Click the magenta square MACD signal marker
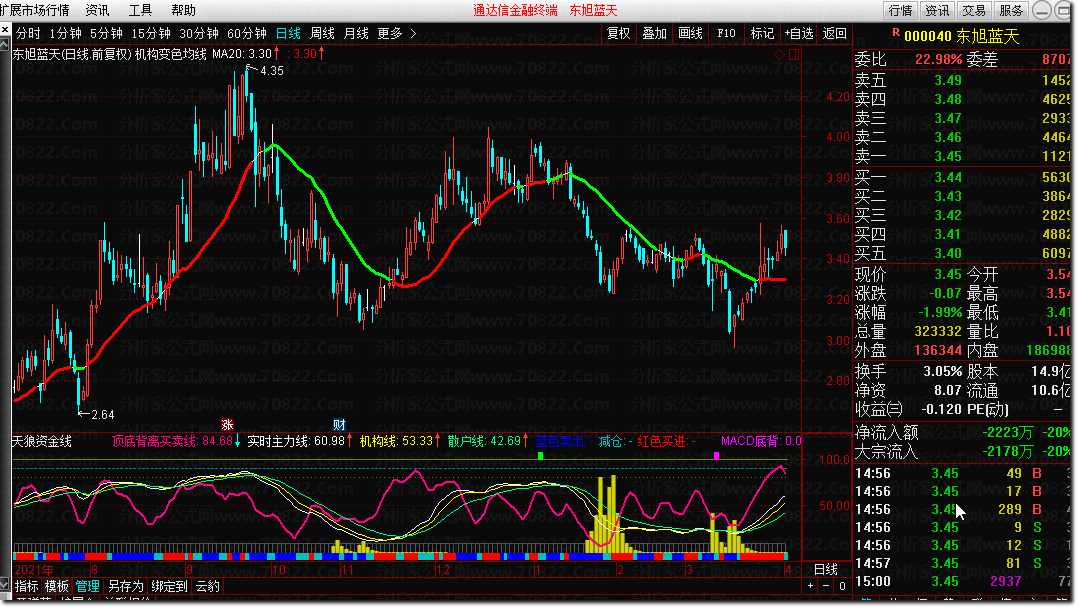The image size is (1079, 608). 716,455
